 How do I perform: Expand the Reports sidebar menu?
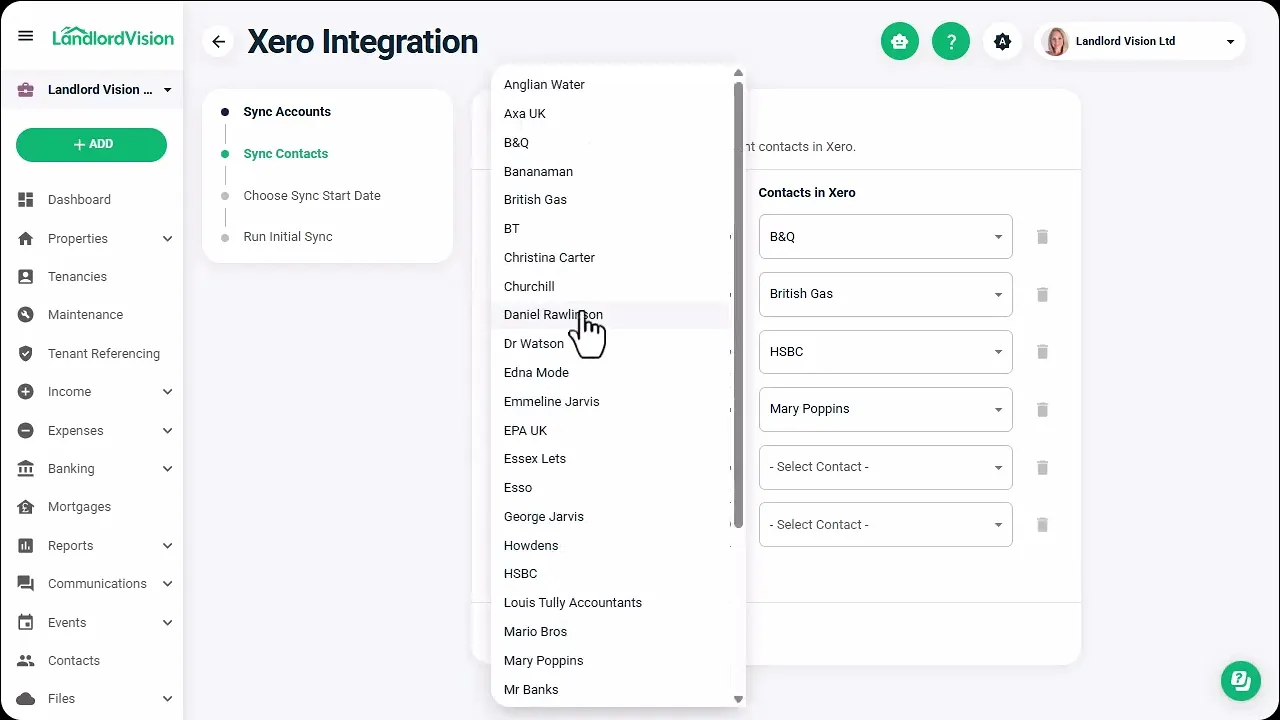click(167, 546)
